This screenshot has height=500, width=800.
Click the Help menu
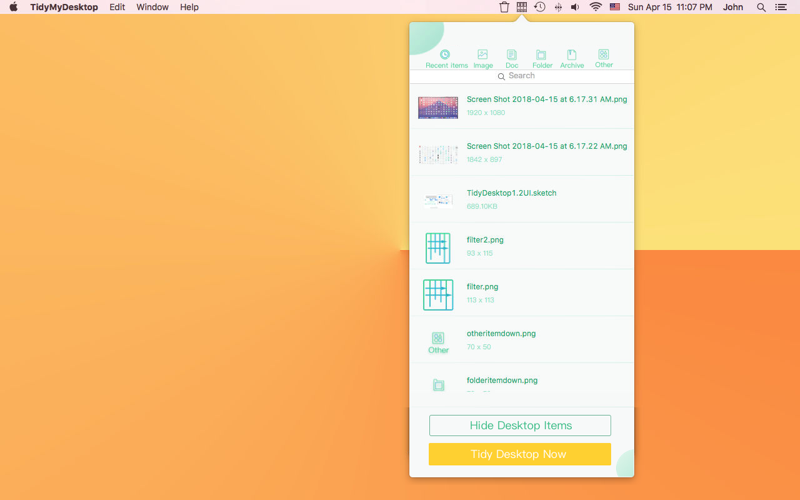click(189, 7)
